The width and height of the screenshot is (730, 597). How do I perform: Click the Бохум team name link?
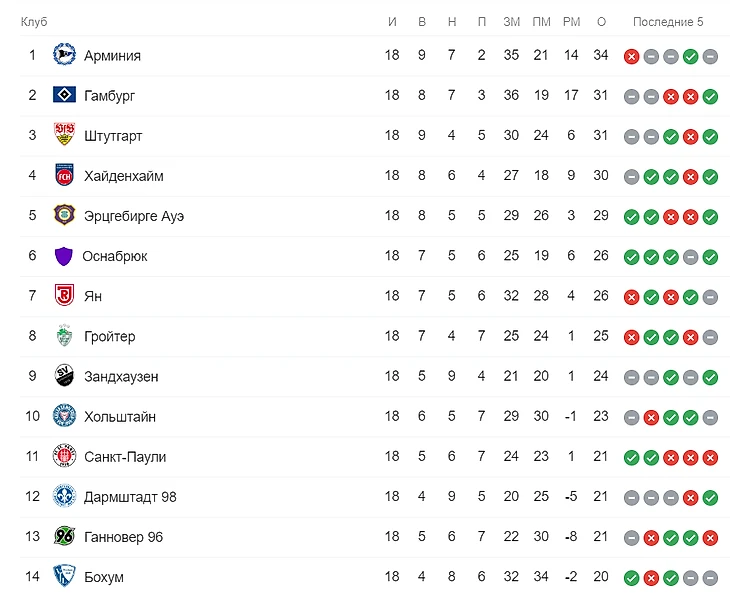(104, 577)
